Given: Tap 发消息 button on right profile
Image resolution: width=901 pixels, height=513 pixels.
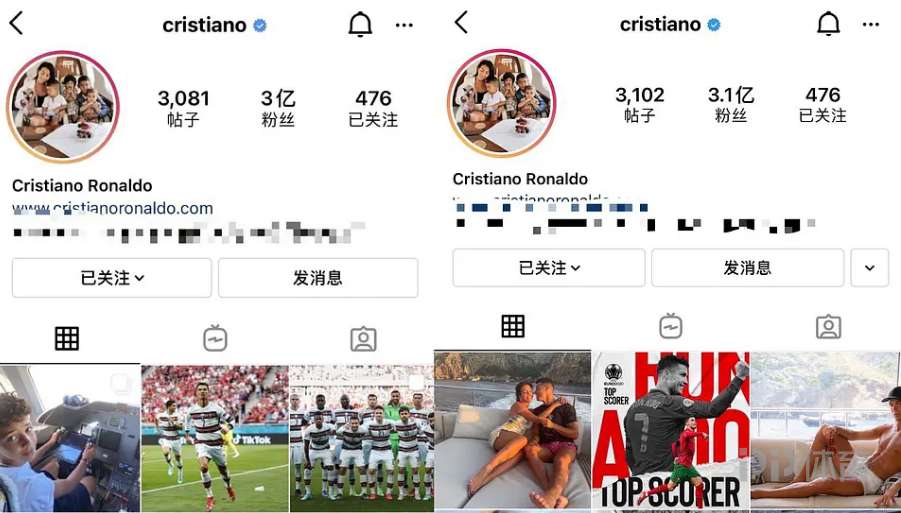Looking at the screenshot, I should [747, 268].
